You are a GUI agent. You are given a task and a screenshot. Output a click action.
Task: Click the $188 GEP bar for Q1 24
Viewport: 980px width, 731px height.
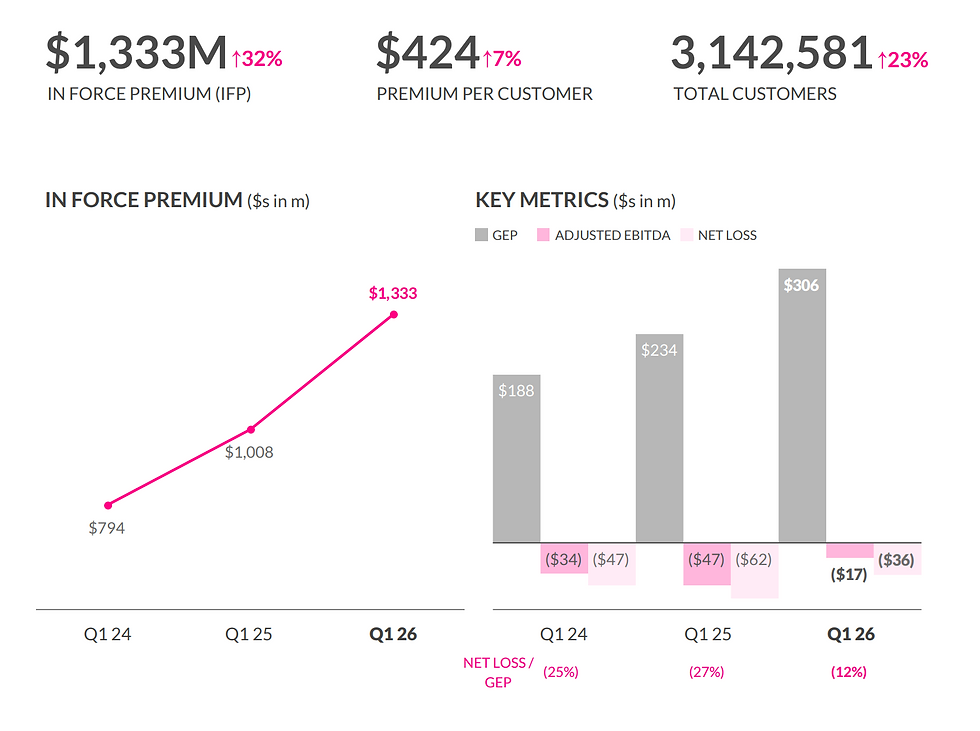(x=516, y=459)
